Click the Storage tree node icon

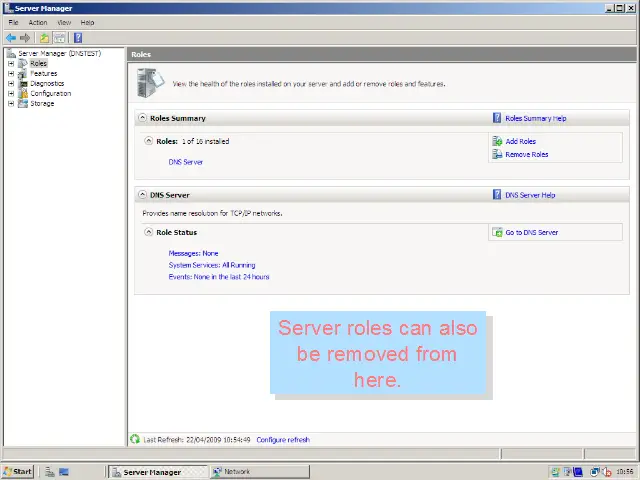click(x=23, y=103)
